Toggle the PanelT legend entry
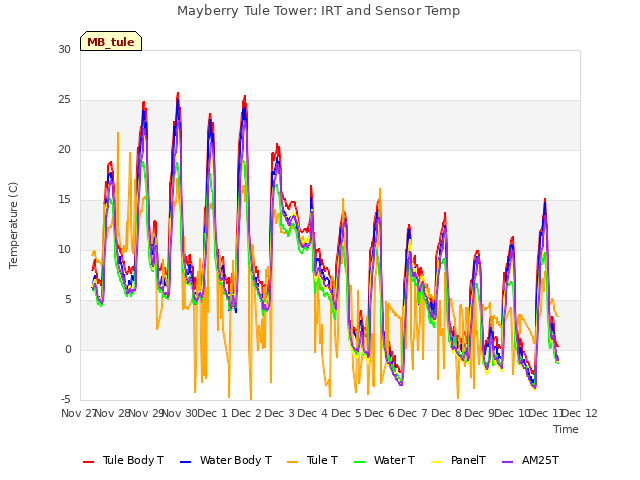The height and width of the screenshot is (480, 640). 458,460
